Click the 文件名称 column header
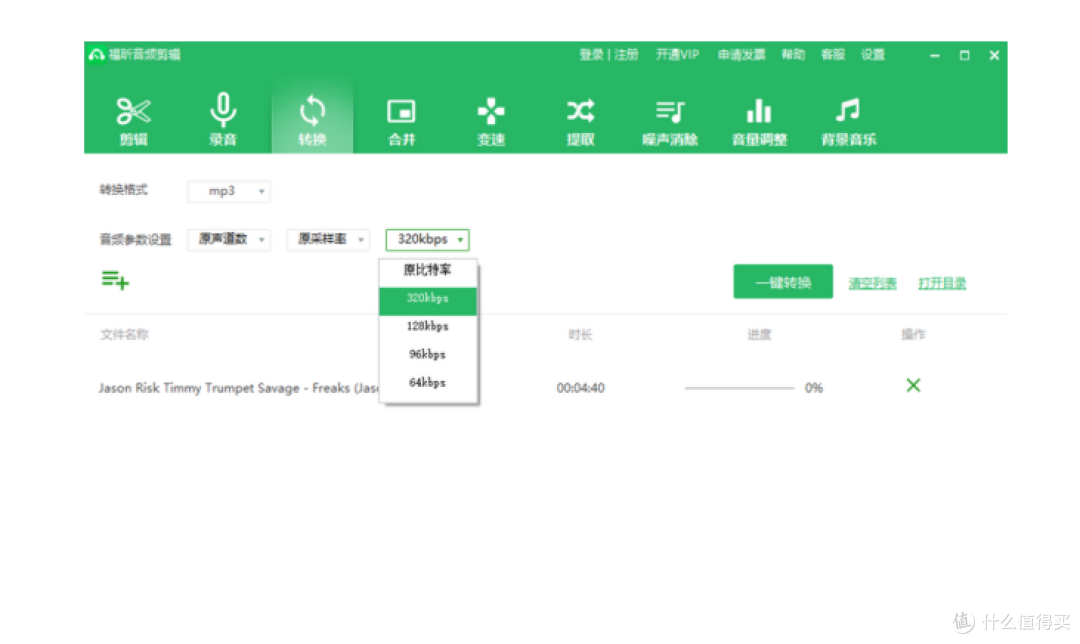This screenshot has width=1080, height=644. 125,334
